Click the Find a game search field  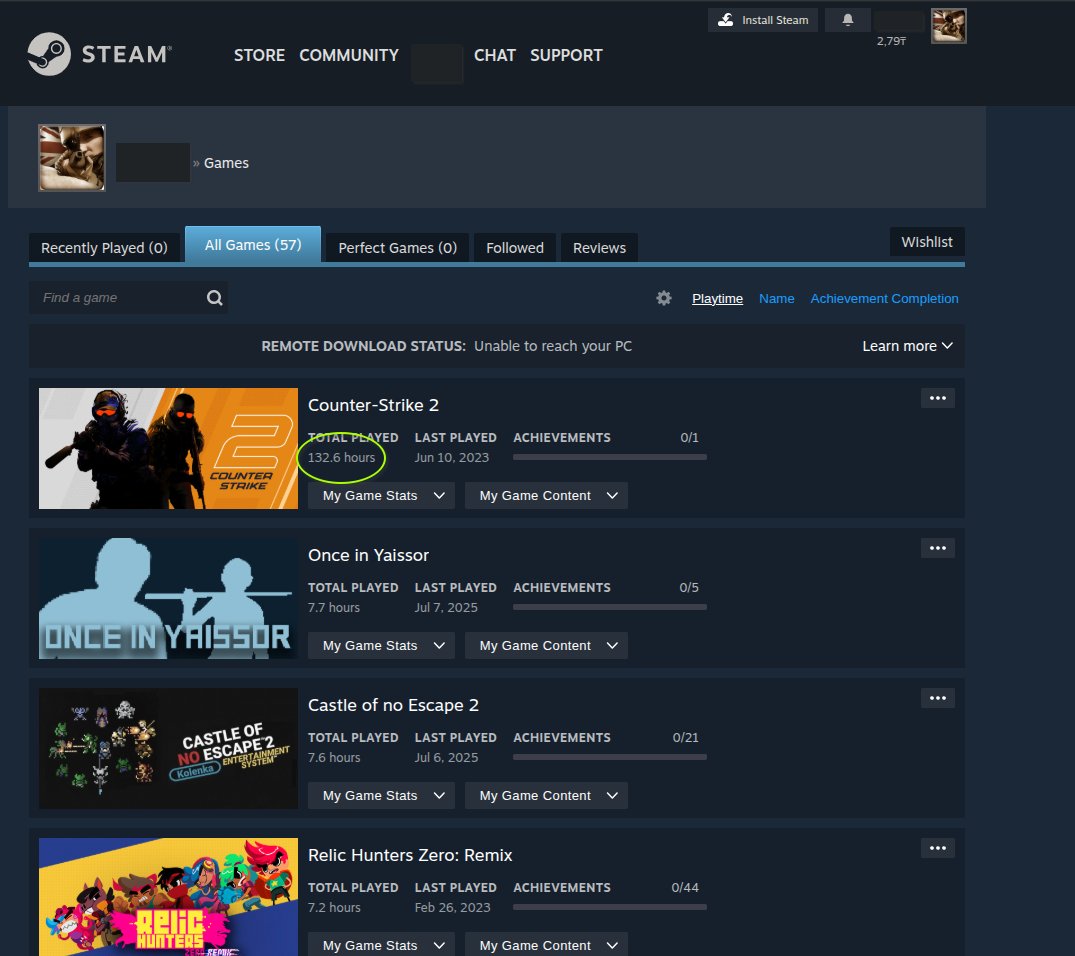[118, 298]
